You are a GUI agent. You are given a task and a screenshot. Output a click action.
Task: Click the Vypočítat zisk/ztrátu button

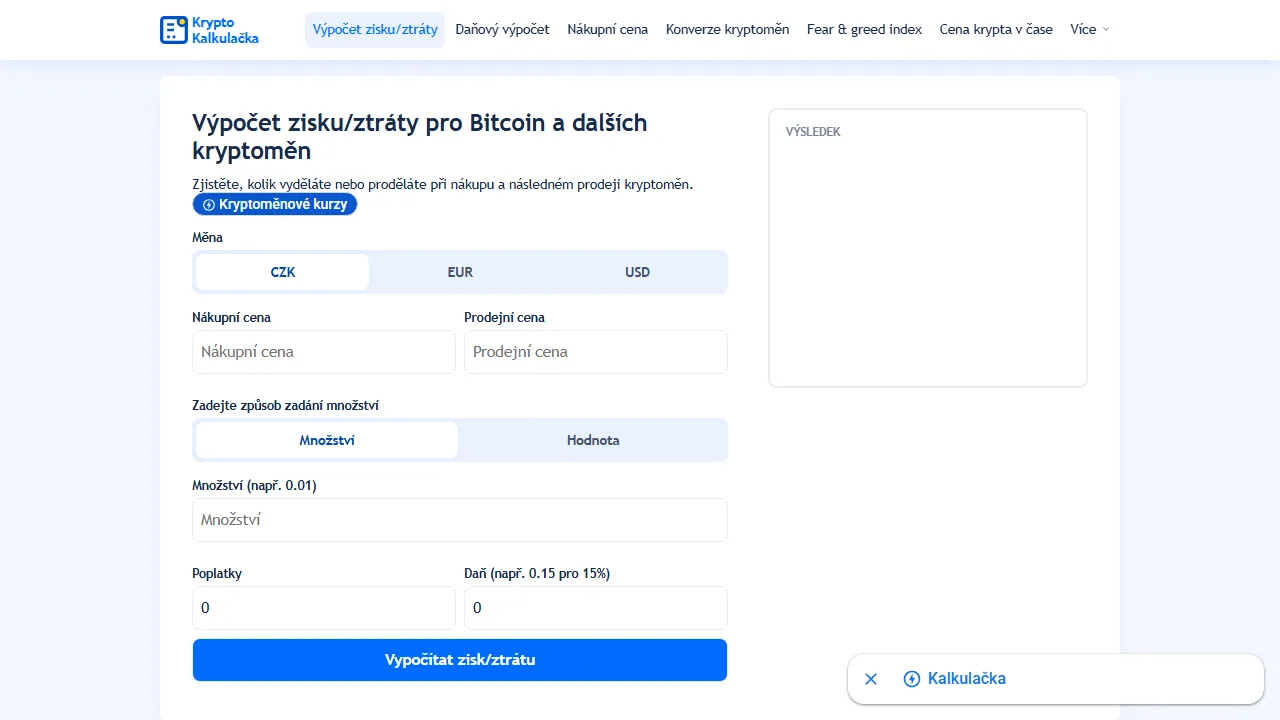click(x=459, y=659)
